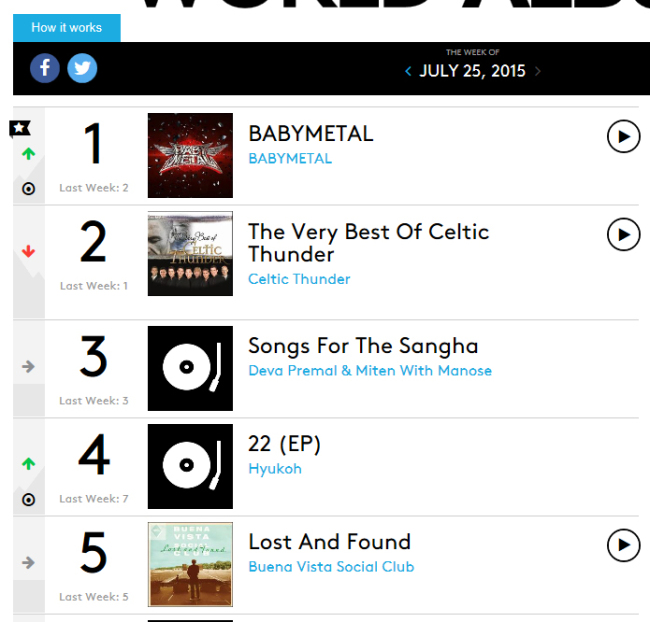Click the Celtic Thunder album cover thumbnail

click(x=190, y=254)
